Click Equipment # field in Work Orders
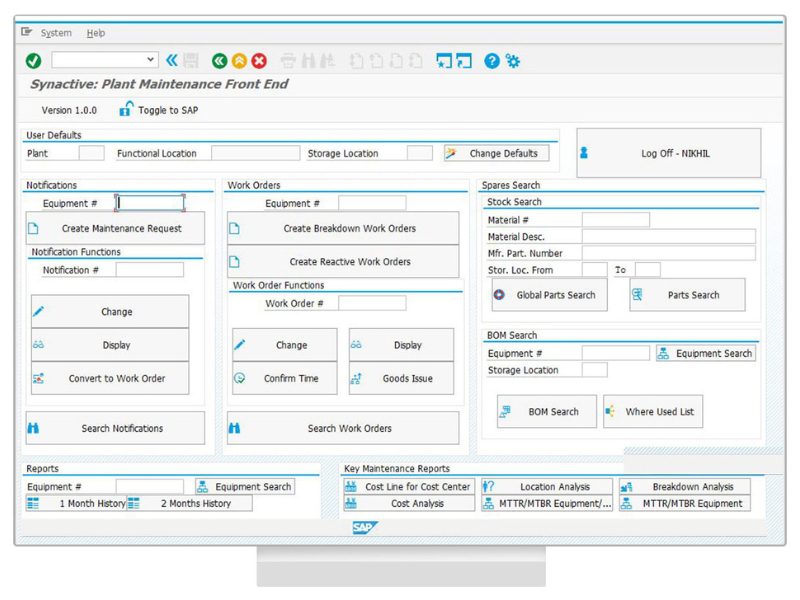The height and width of the screenshot is (600, 800). [372, 203]
